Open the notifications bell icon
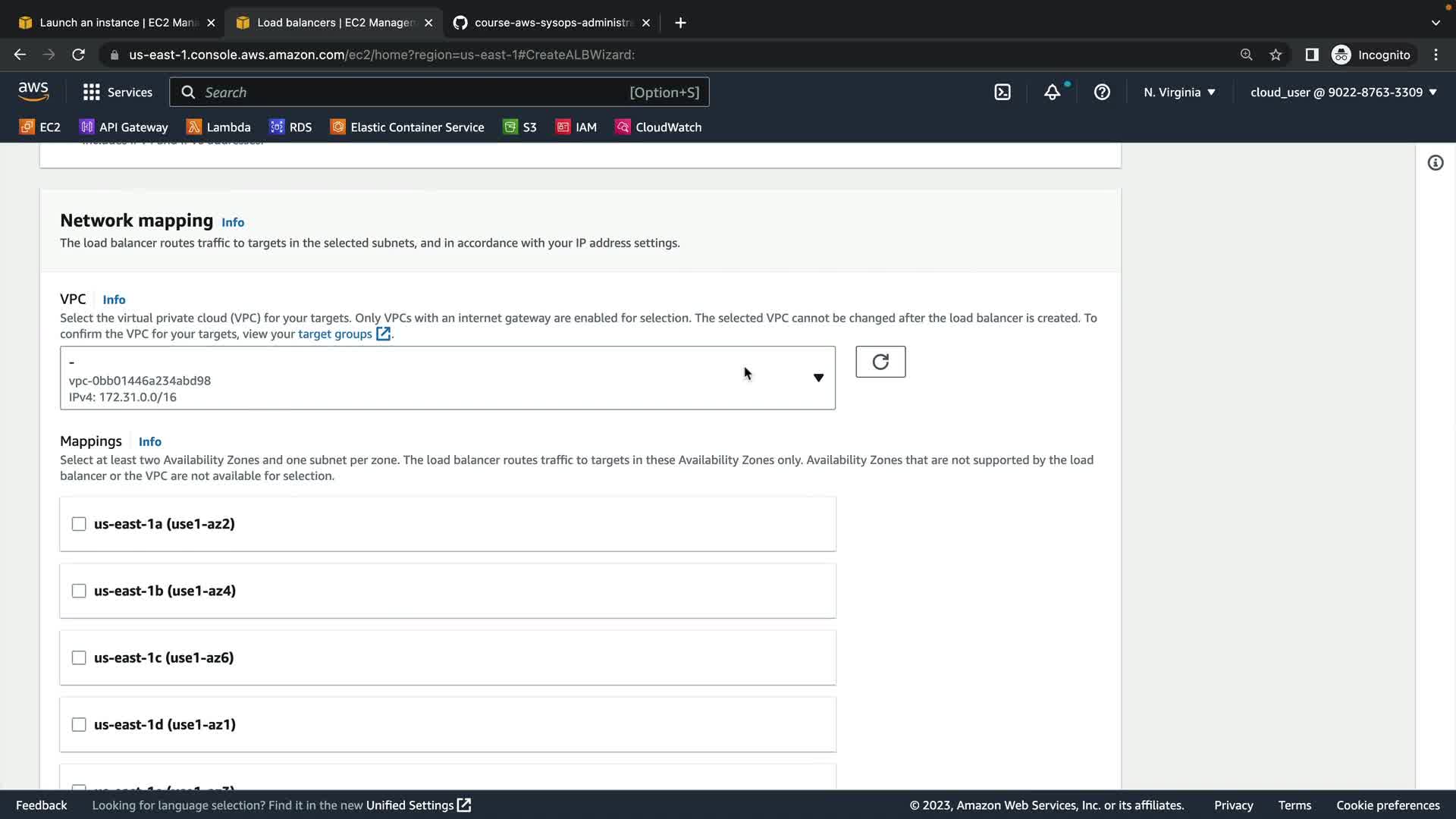 coord(1052,93)
